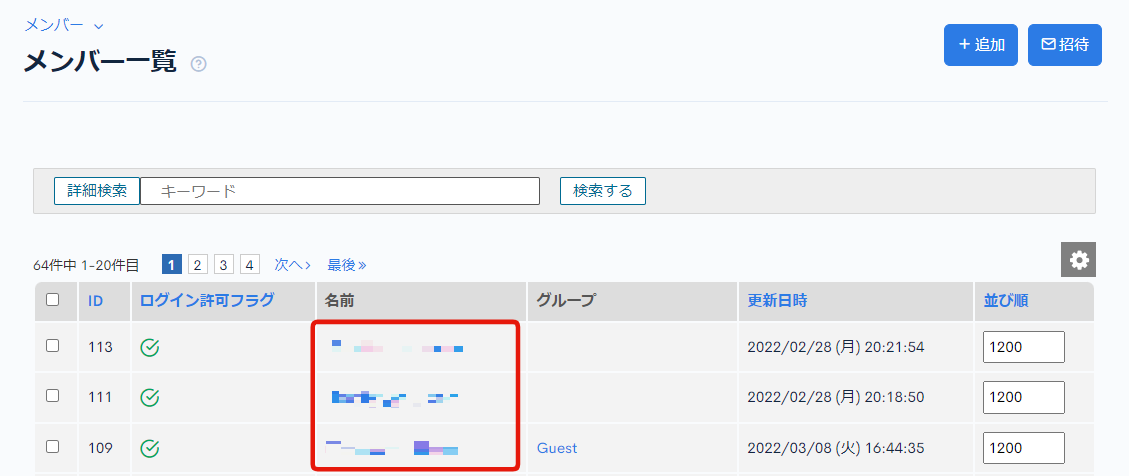Click ID cell 113
Viewport: 1129px width, 476px height.
101,347
